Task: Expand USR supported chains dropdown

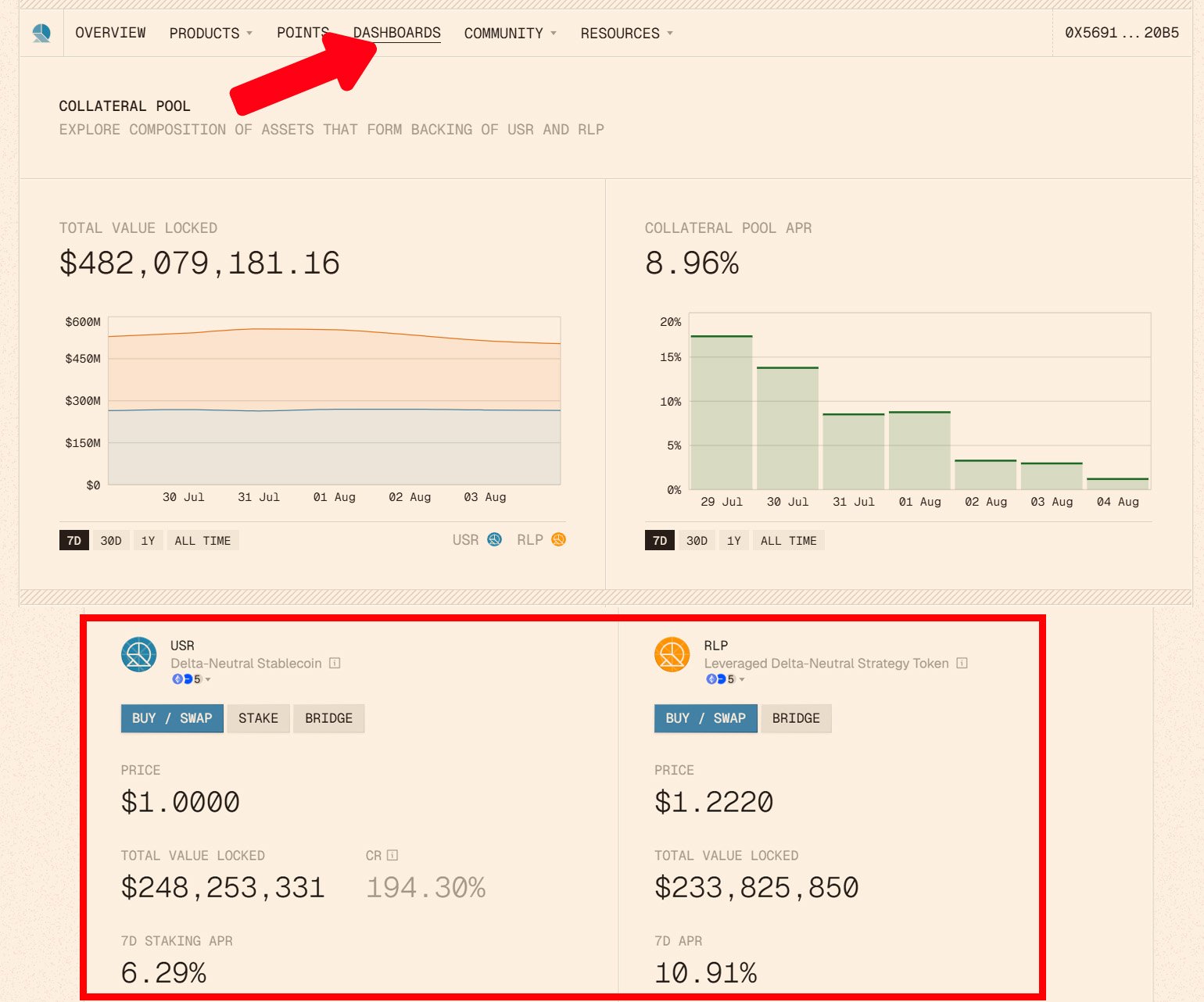Action: pyautogui.click(x=192, y=679)
